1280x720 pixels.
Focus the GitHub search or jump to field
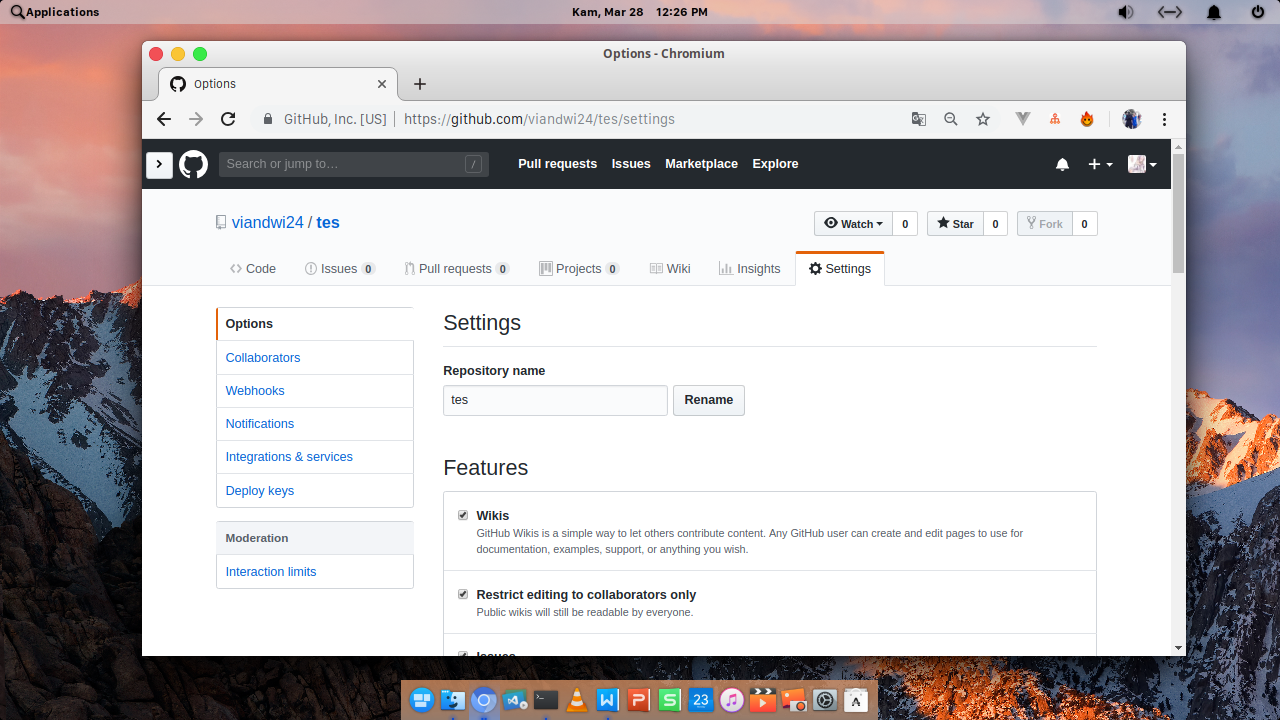coord(354,164)
